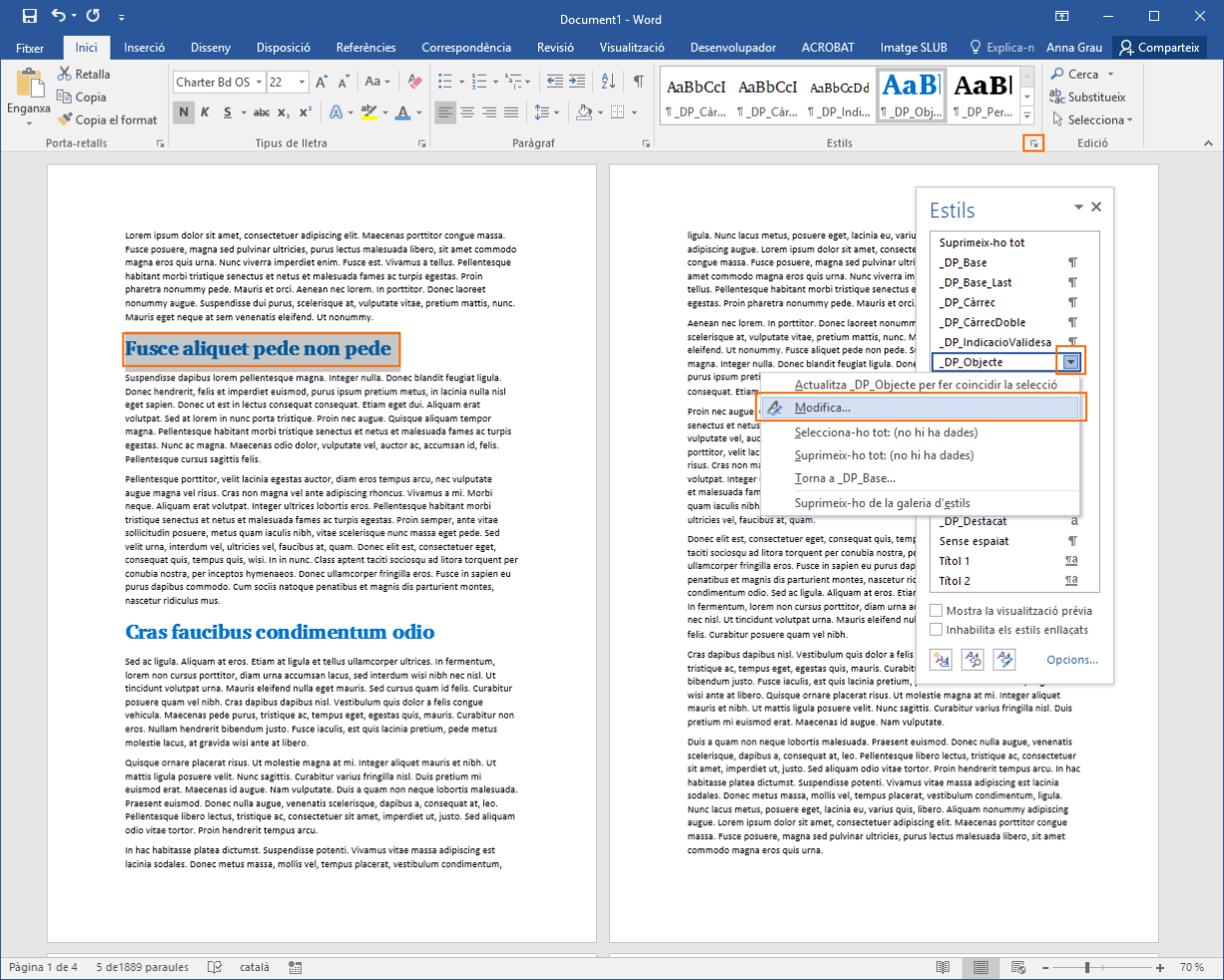The height and width of the screenshot is (980, 1224).
Task: Click the Substitueix button
Action: point(1087,97)
